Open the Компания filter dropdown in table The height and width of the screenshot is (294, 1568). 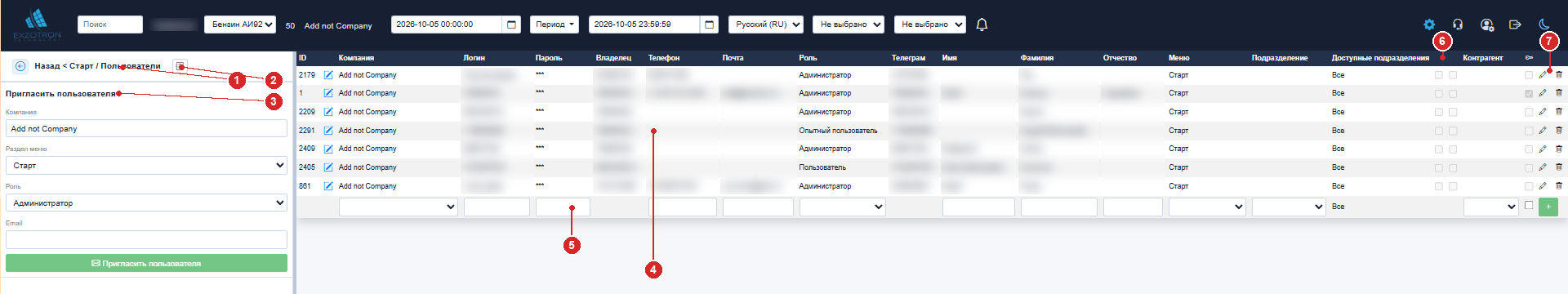[399, 207]
